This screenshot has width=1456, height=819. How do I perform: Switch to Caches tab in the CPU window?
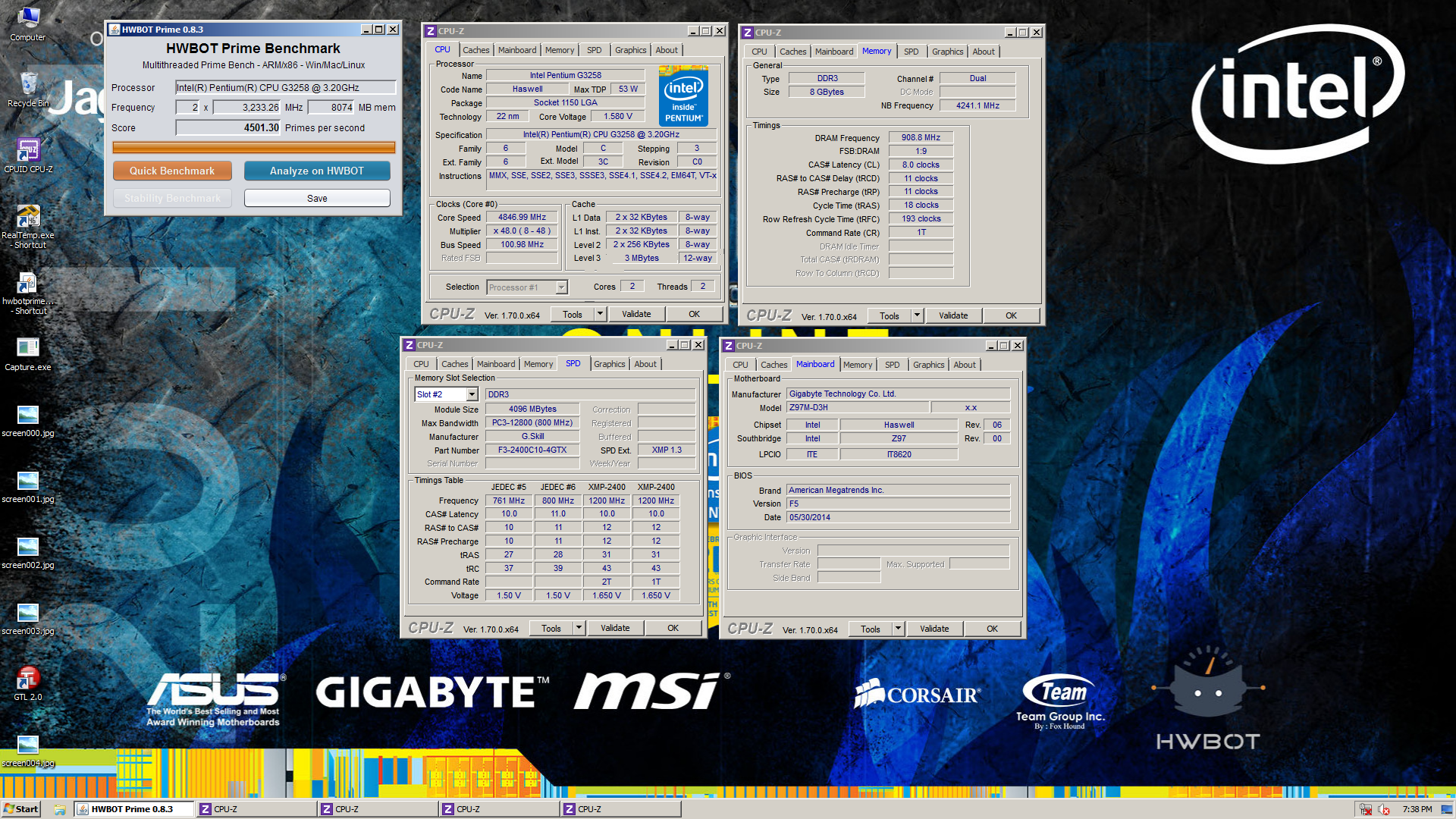point(476,50)
